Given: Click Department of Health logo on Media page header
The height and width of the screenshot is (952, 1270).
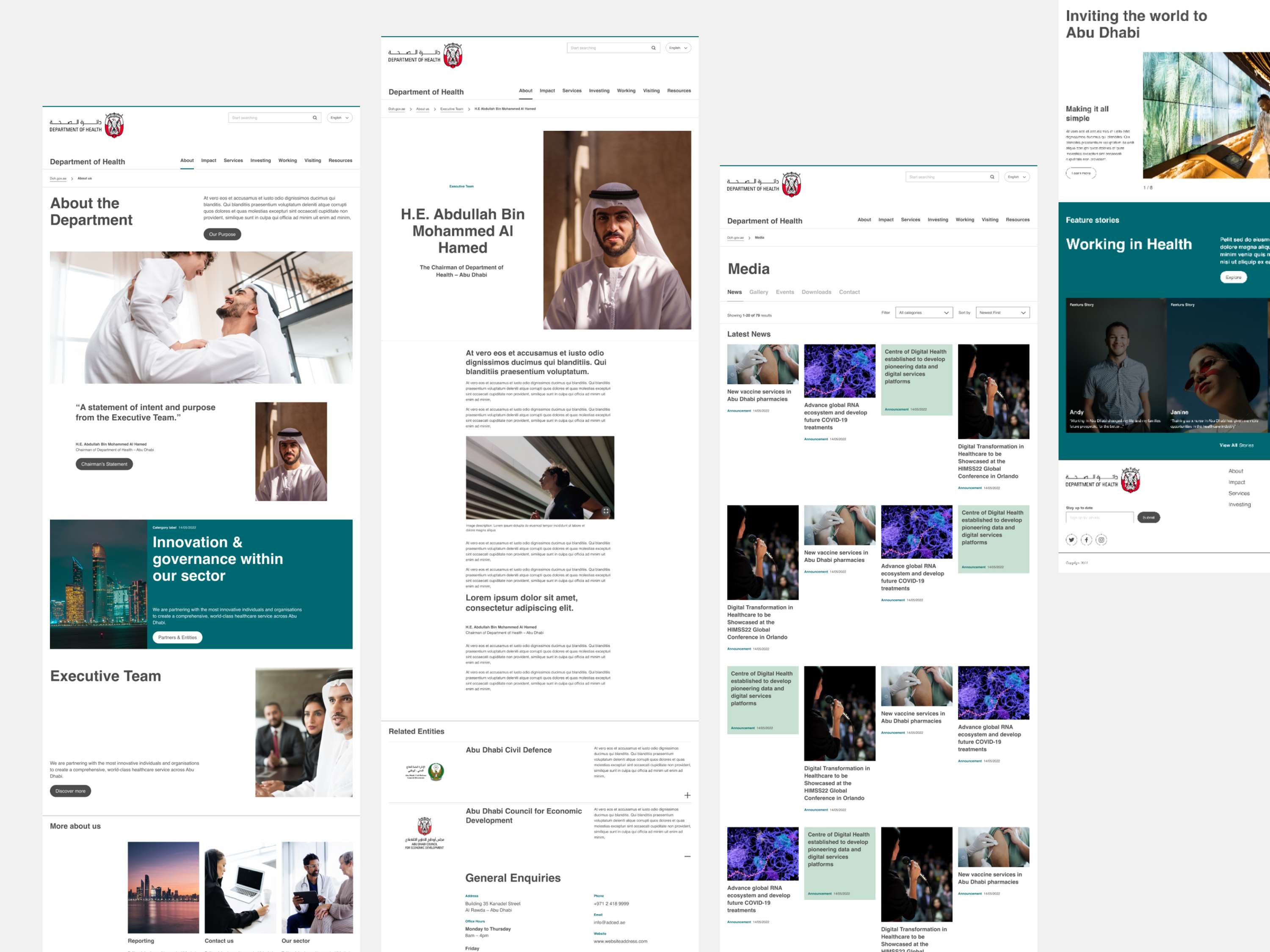Looking at the screenshot, I should coord(764,184).
